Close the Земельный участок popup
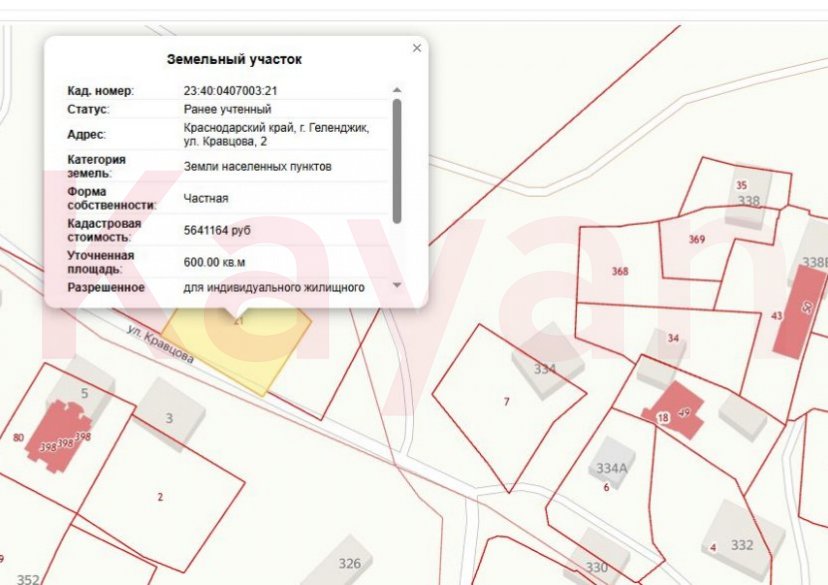 click(x=417, y=48)
